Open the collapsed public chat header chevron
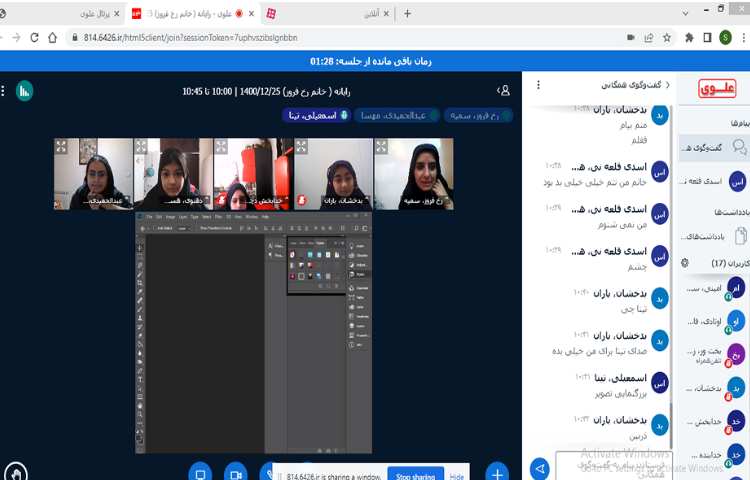Screen dimensions: 750x480 [x=668, y=85]
